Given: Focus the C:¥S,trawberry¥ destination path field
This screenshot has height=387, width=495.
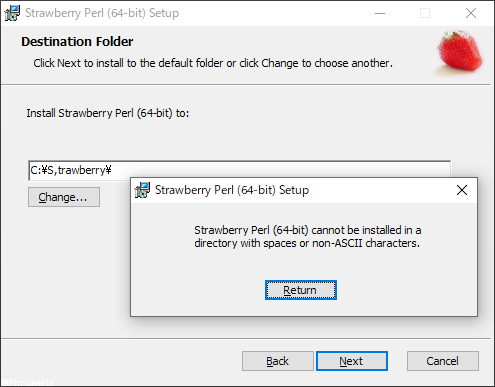Looking at the screenshot, I should (239, 170).
